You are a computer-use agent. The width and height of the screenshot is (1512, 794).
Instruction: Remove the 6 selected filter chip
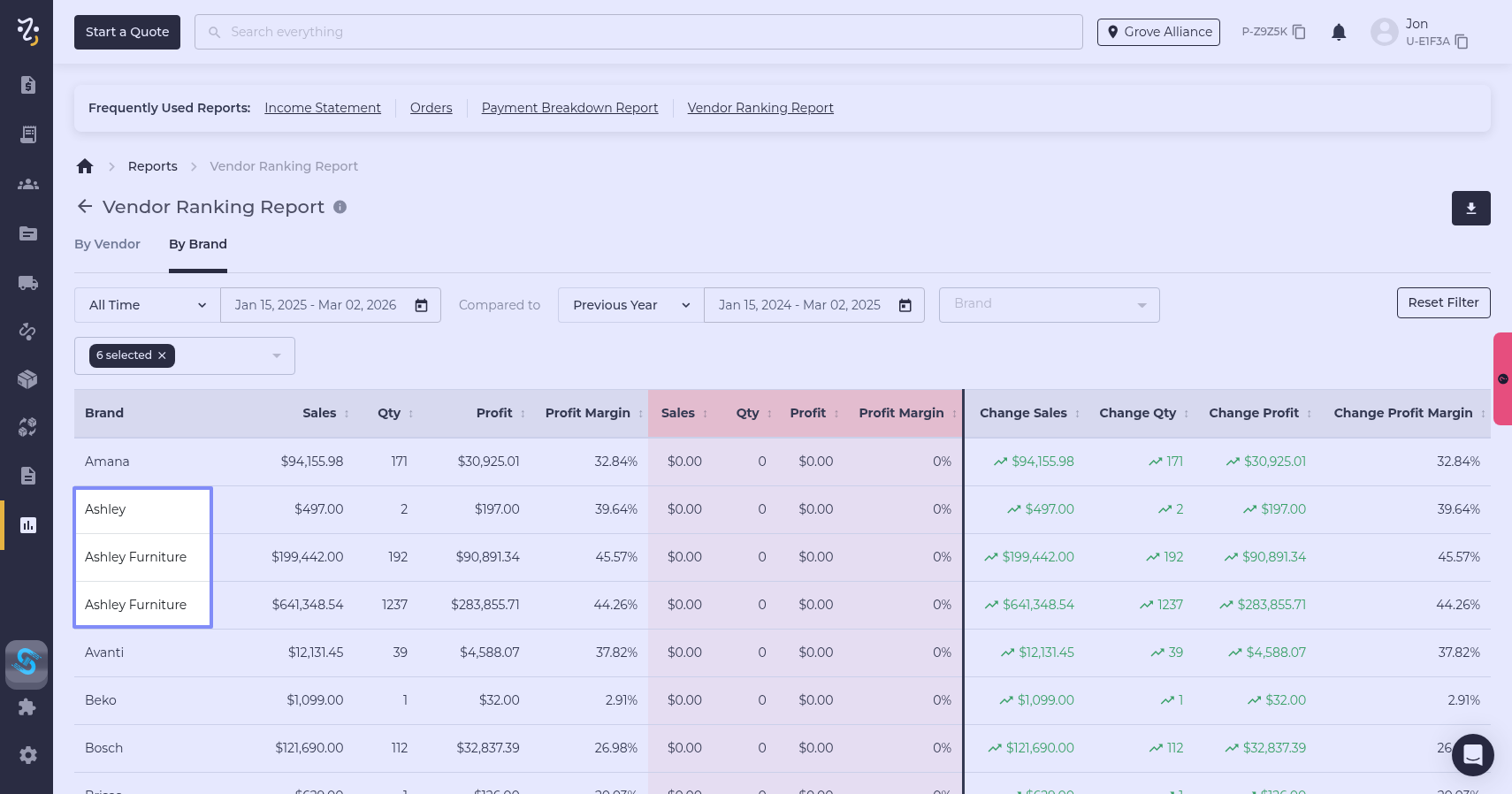click(x=162, y=355)
